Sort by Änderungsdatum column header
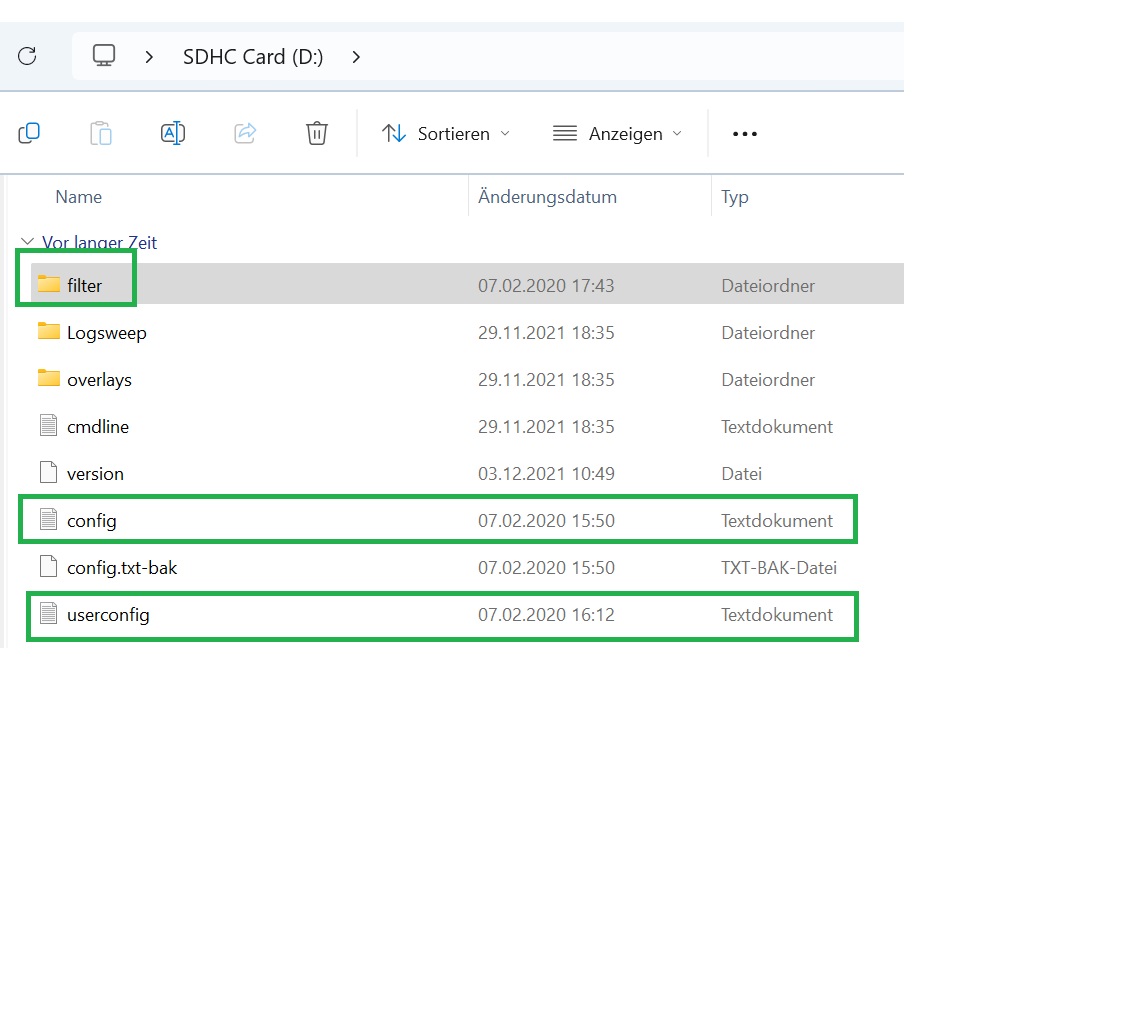This screenshot has width=1140, height=1015. tap(547, 197)
